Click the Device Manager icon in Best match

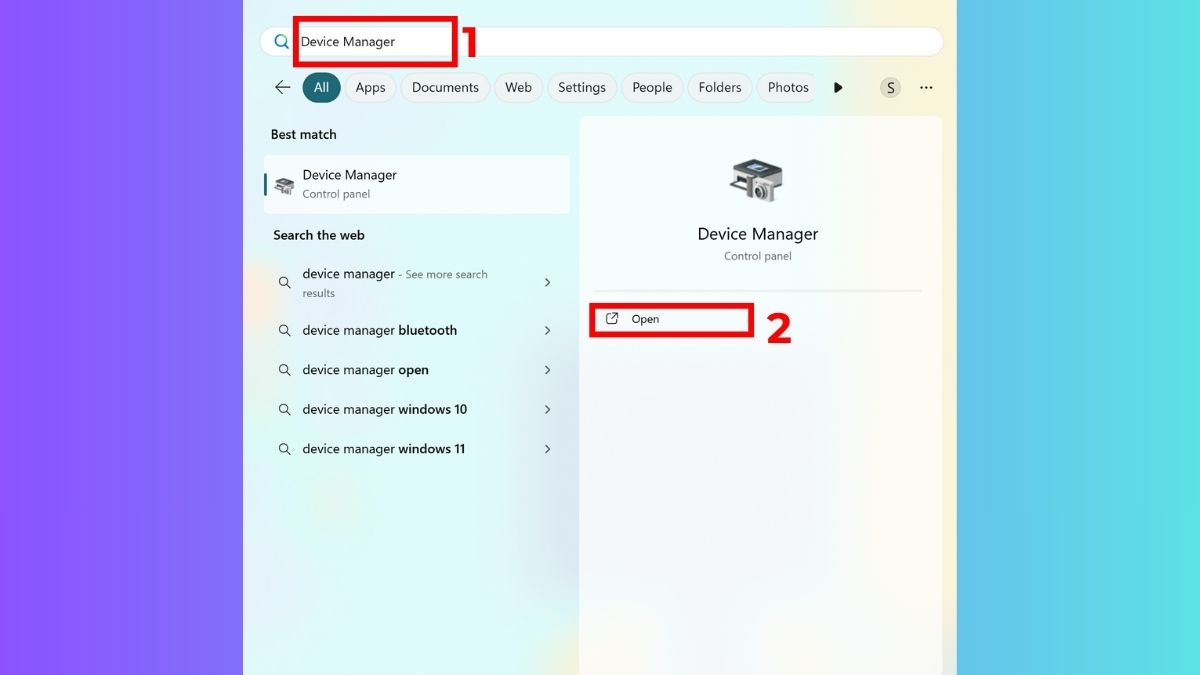tap(284, 184)
